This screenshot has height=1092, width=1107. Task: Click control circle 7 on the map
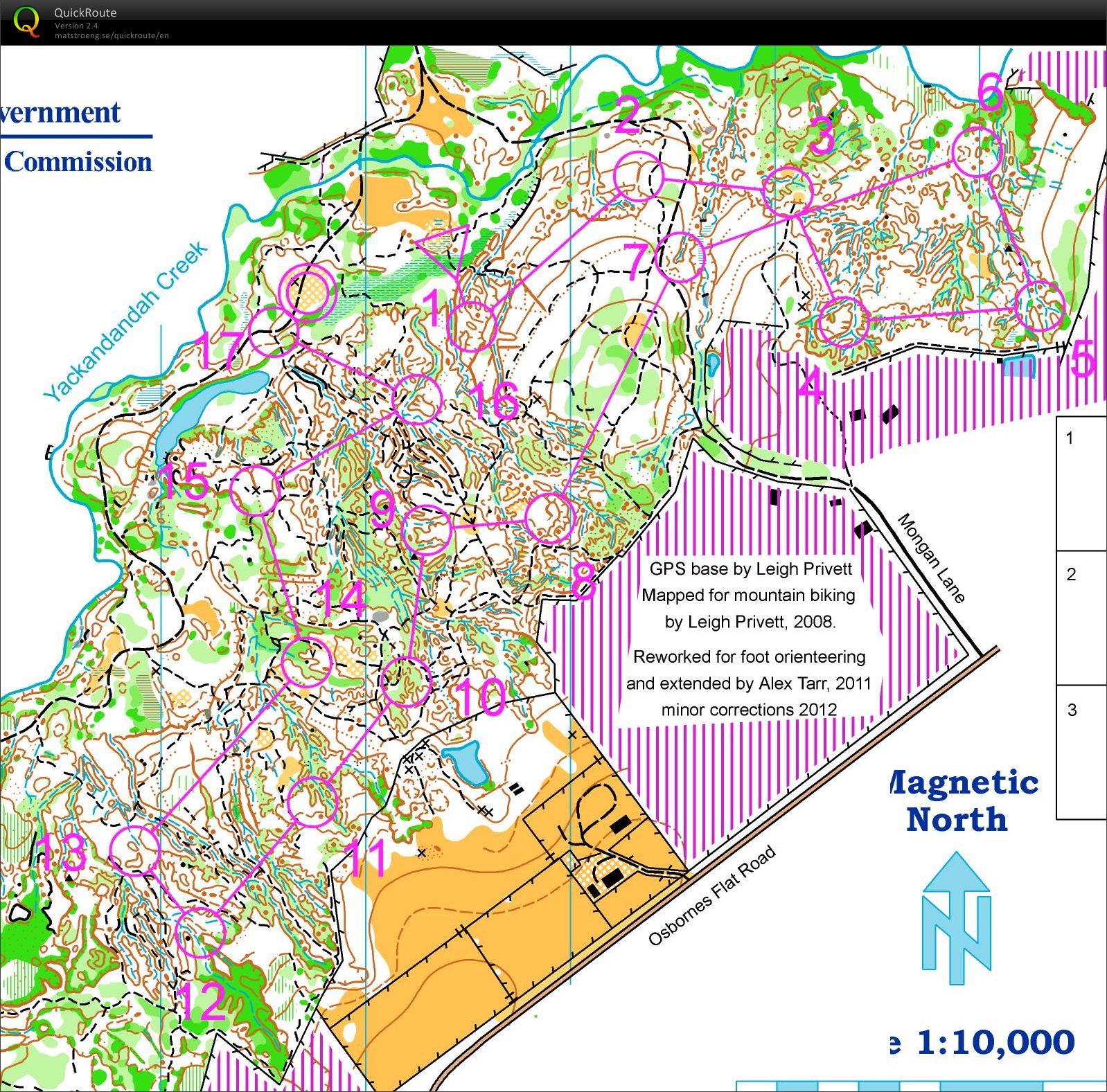680,257
